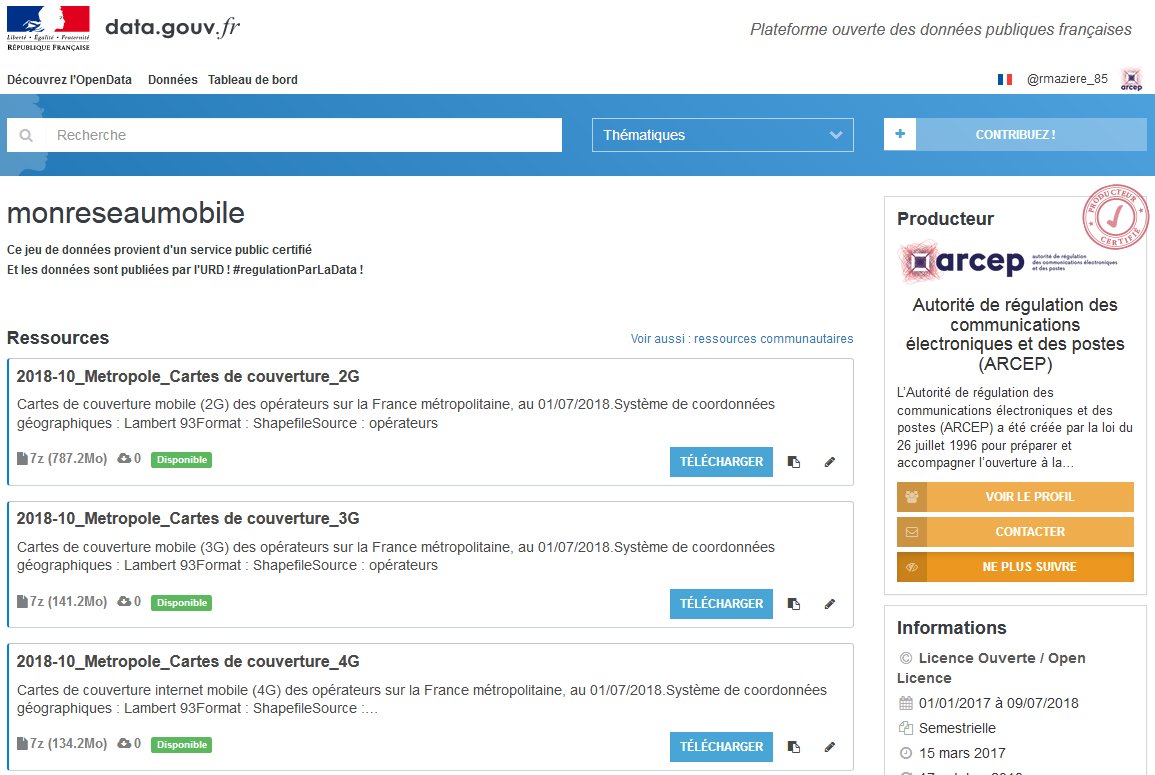
Task: Download the 3G coverage maps file
Action: pyautogui.click(x=721, y=604)
